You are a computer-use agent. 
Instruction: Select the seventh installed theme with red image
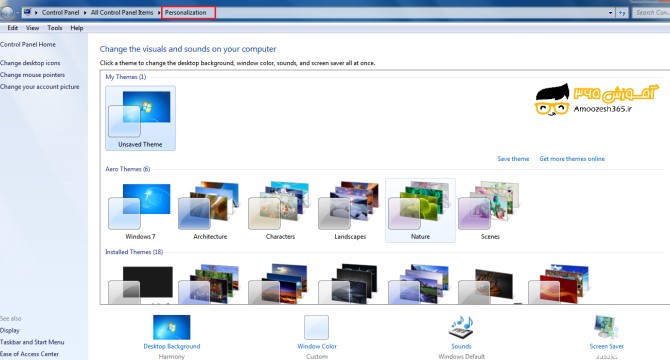(x=560, y=284)
